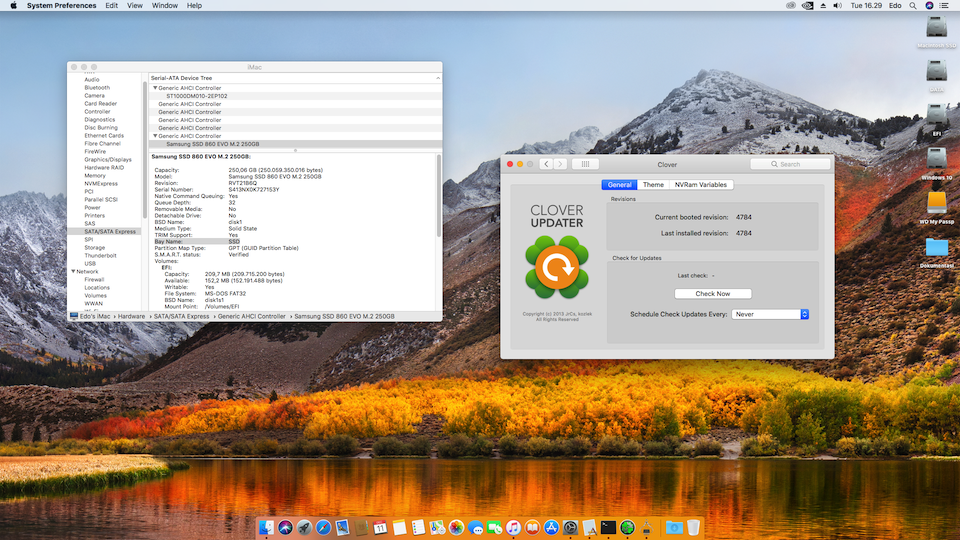Switch to Theme tab in Clover
This screenshot has height=540, width=960.
(x=653, y=184)
